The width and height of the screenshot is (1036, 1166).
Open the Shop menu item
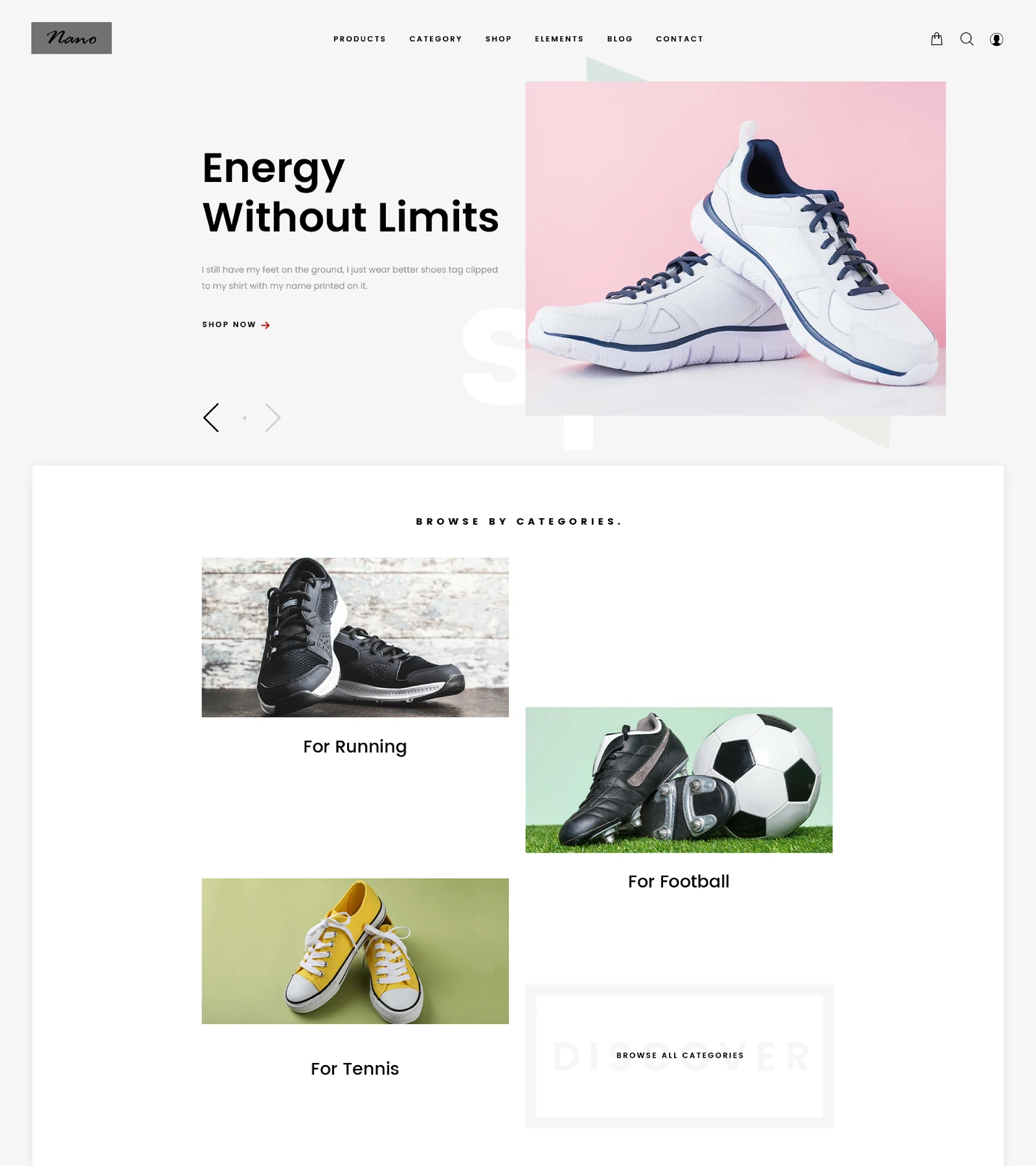coord(499,39)
